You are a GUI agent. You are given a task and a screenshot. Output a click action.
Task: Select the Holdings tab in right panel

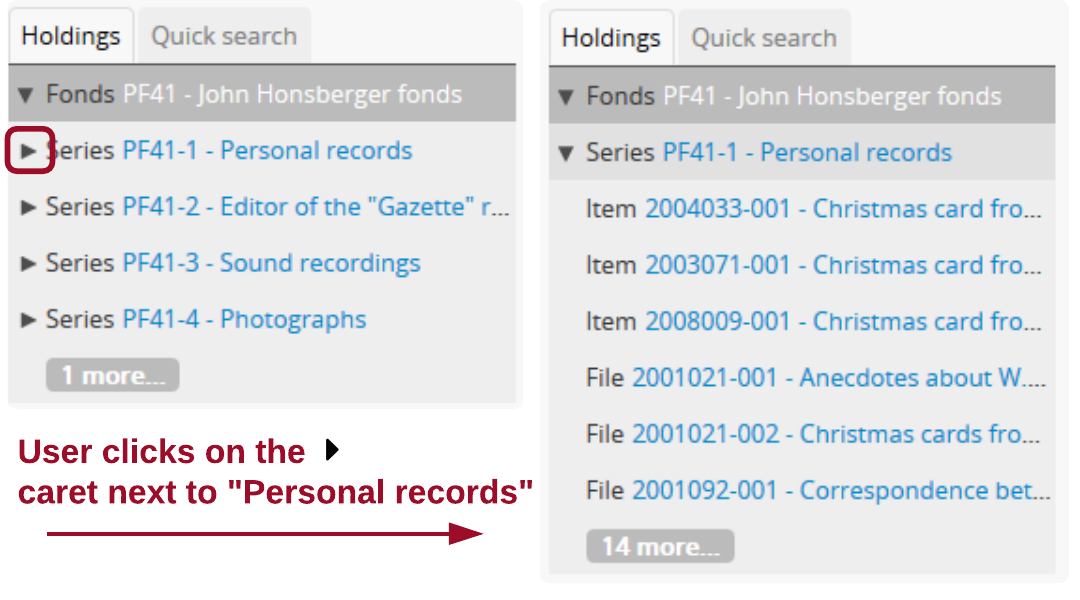click(611, 38)
